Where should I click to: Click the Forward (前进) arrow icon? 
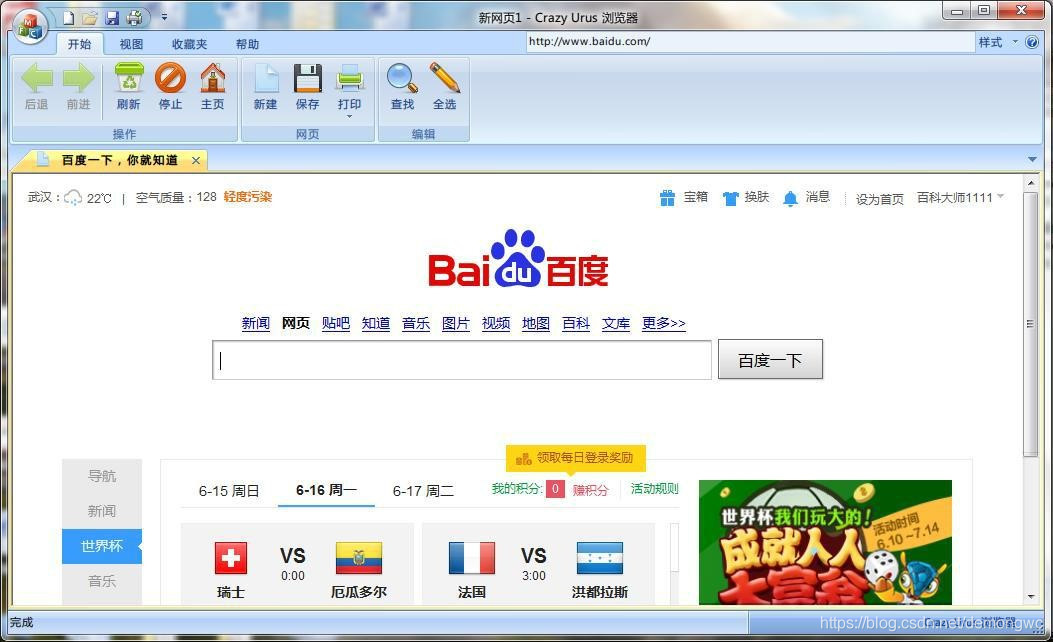79,79
